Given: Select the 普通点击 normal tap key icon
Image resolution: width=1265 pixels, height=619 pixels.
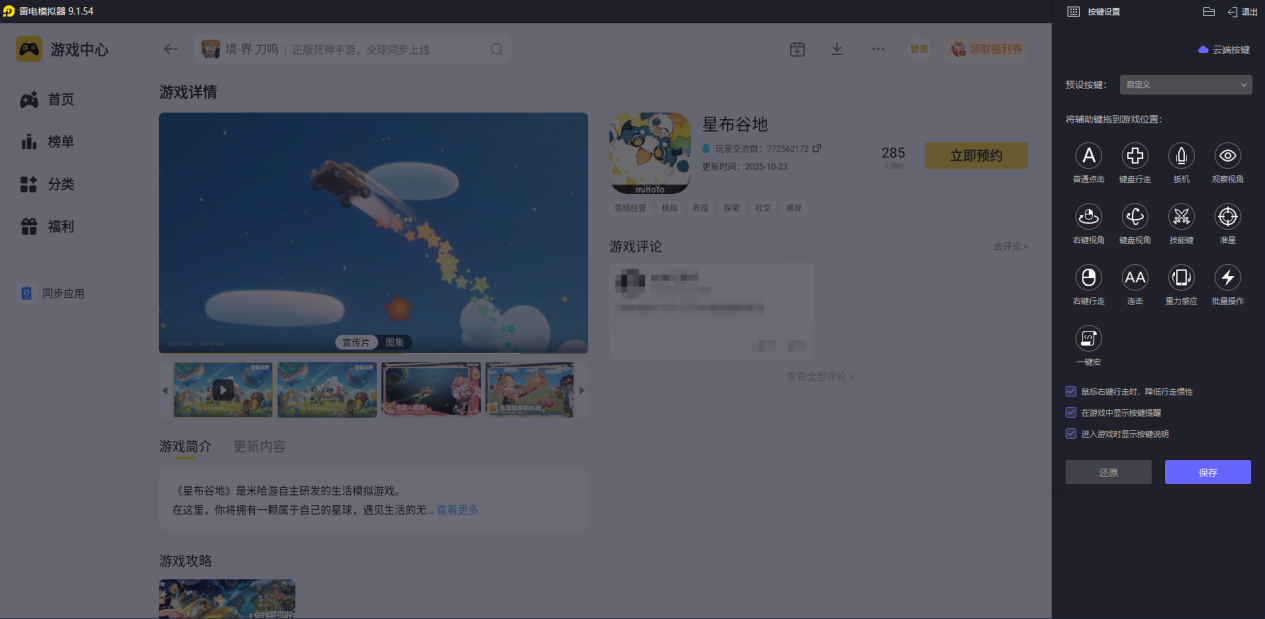Looking at the screenshot, I should [1088, 156].
